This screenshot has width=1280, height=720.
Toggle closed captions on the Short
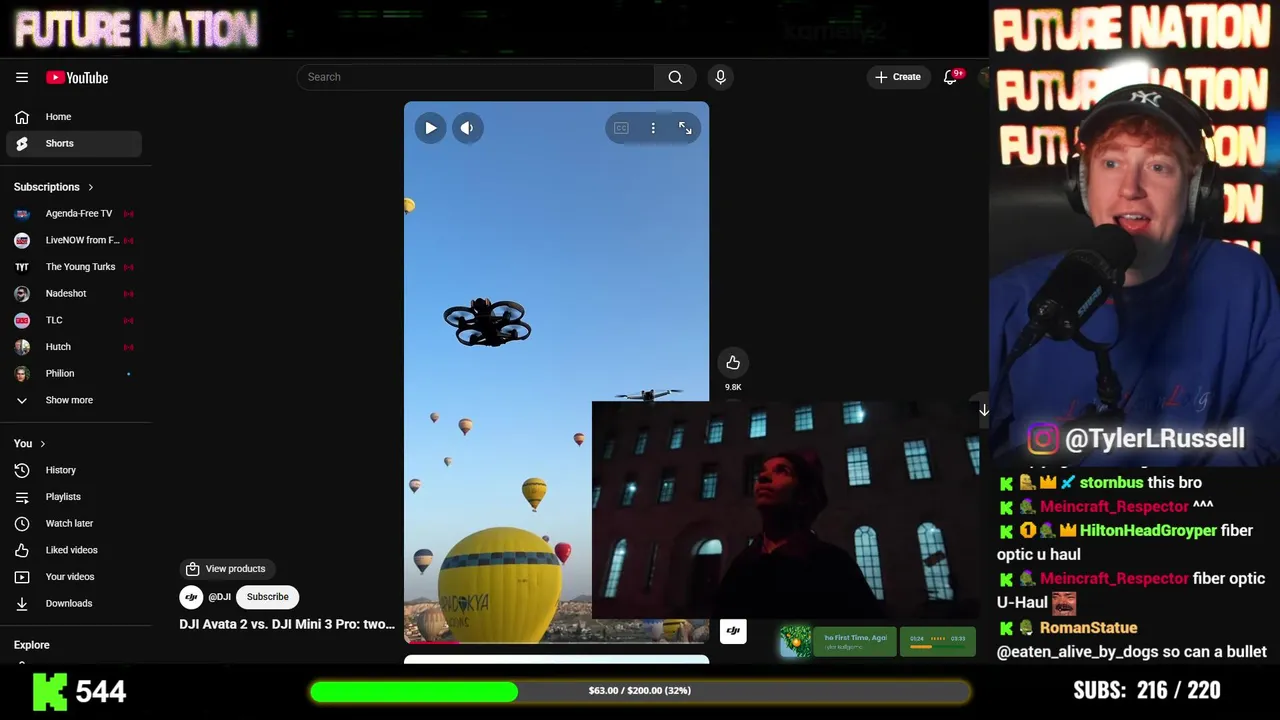pyautogui.click(x=621, y=128)
